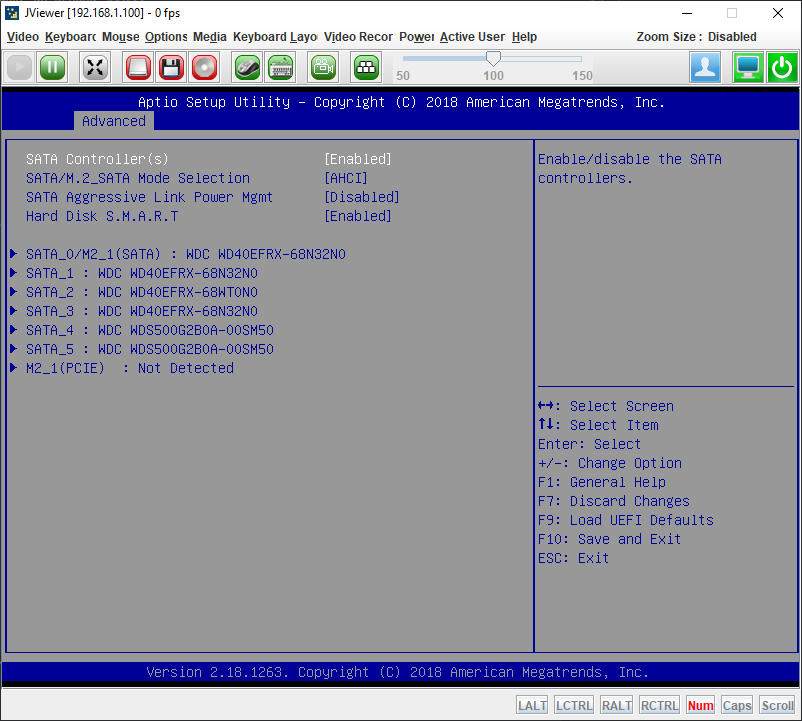802x721 pixels.
Task: Select SATA Controller(s) Enabled value
Action: point(358,159)
